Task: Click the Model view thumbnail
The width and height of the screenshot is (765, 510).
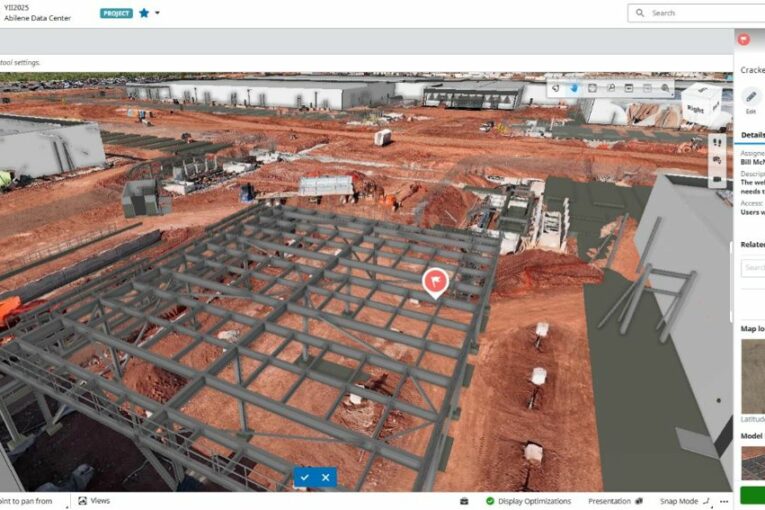Action: point(753,463)
